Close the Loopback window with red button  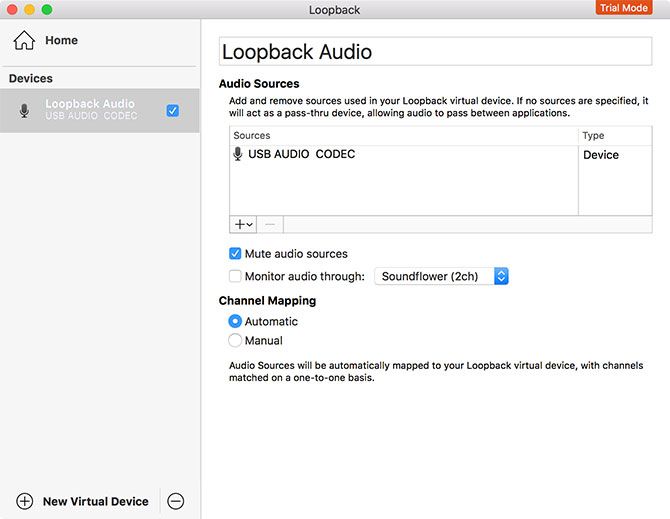pyautogui.click(x=12, y=9)
